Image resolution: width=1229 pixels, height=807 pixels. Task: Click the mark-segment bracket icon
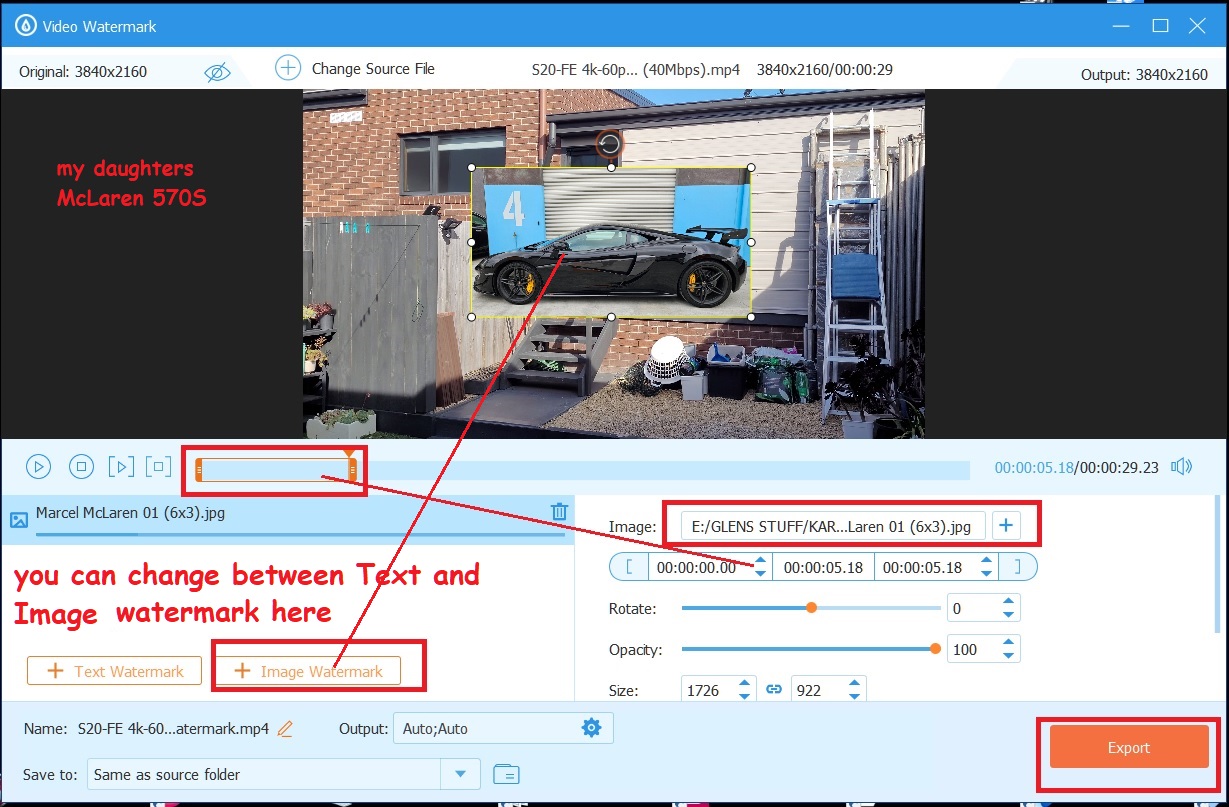tap(158, 466)
